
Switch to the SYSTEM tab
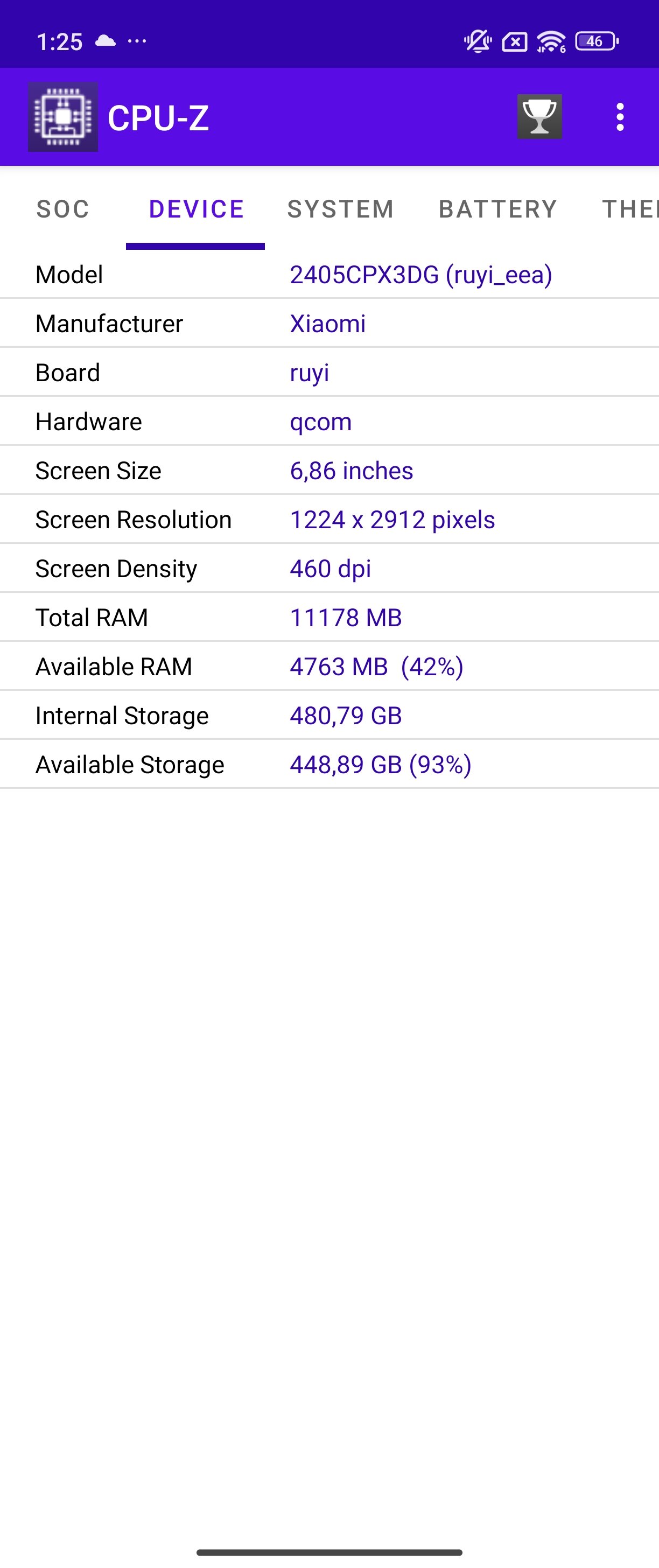[341, 209]
